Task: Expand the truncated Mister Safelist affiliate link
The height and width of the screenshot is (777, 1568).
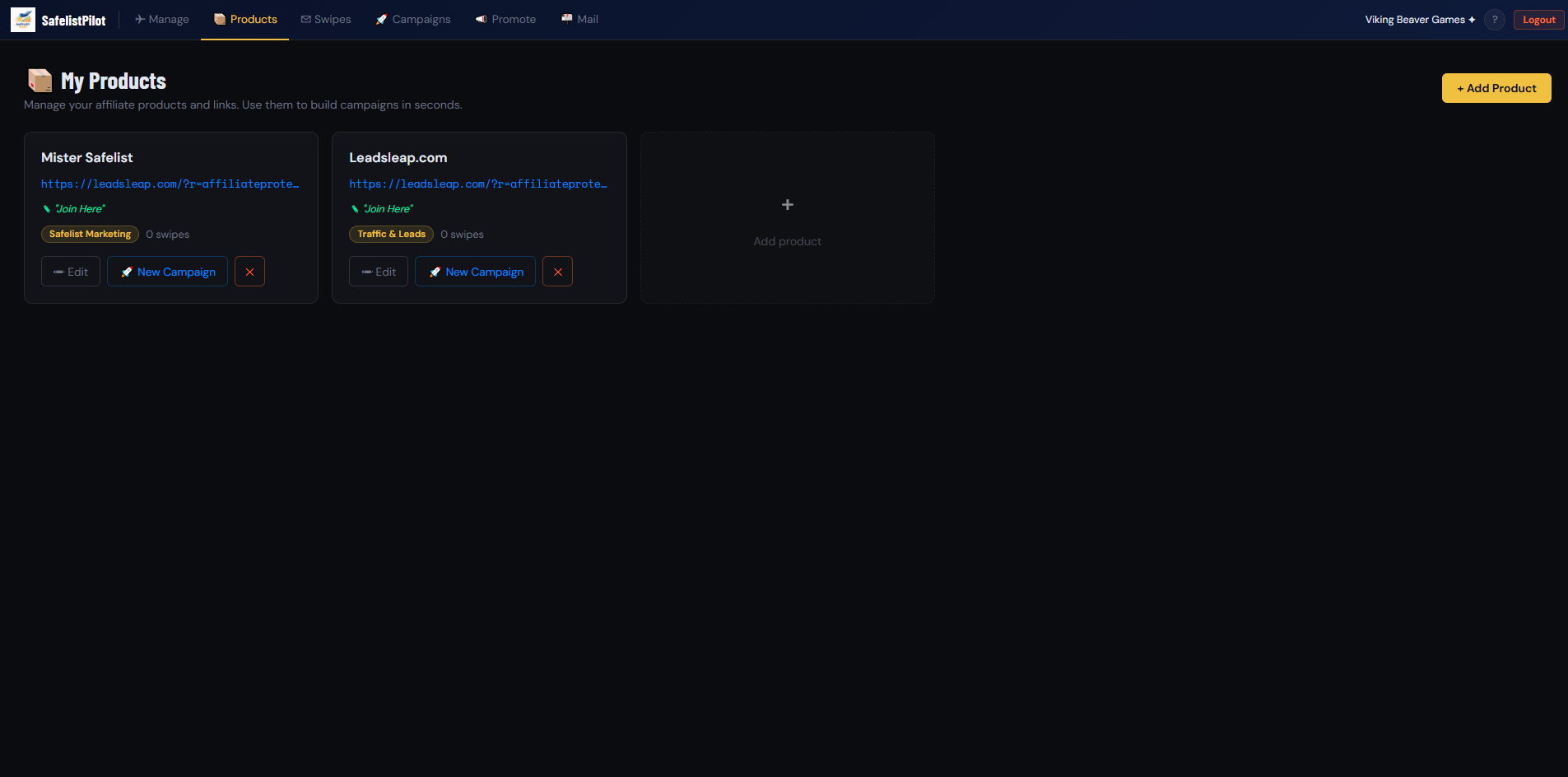Action: pyautogui.click(x=170, y=184)
